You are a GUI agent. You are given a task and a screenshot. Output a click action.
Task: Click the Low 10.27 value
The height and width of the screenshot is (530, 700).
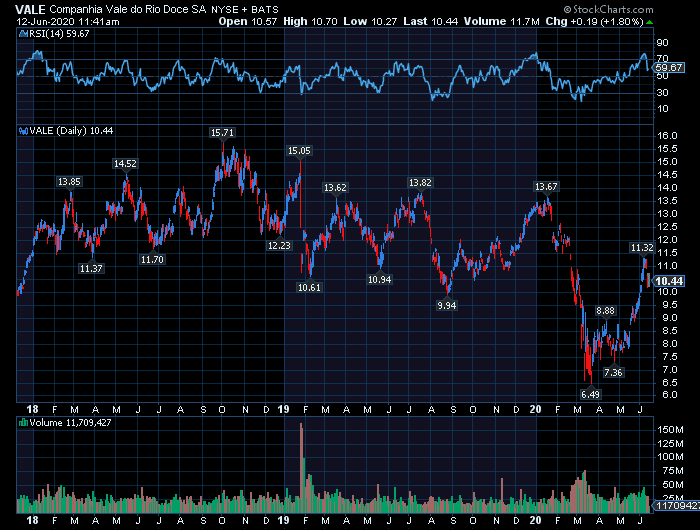pos(370,21)
